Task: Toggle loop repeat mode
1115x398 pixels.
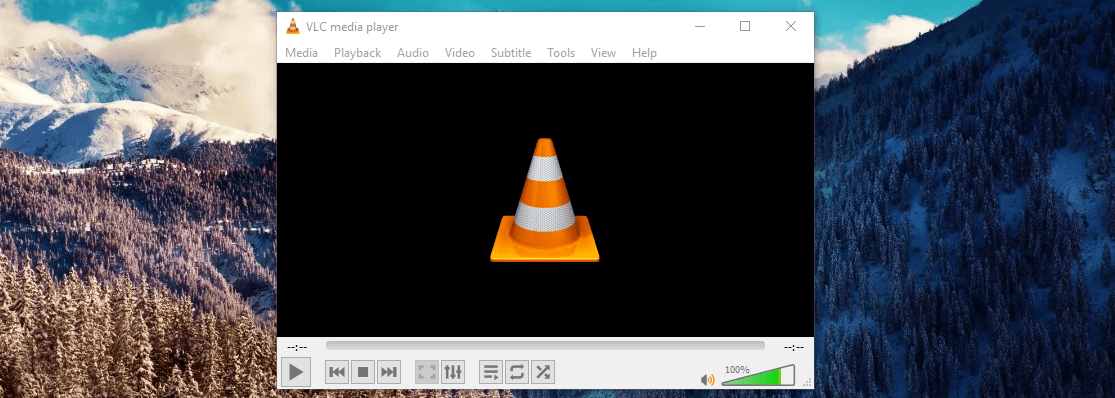Action: click(x=517, y=372)
